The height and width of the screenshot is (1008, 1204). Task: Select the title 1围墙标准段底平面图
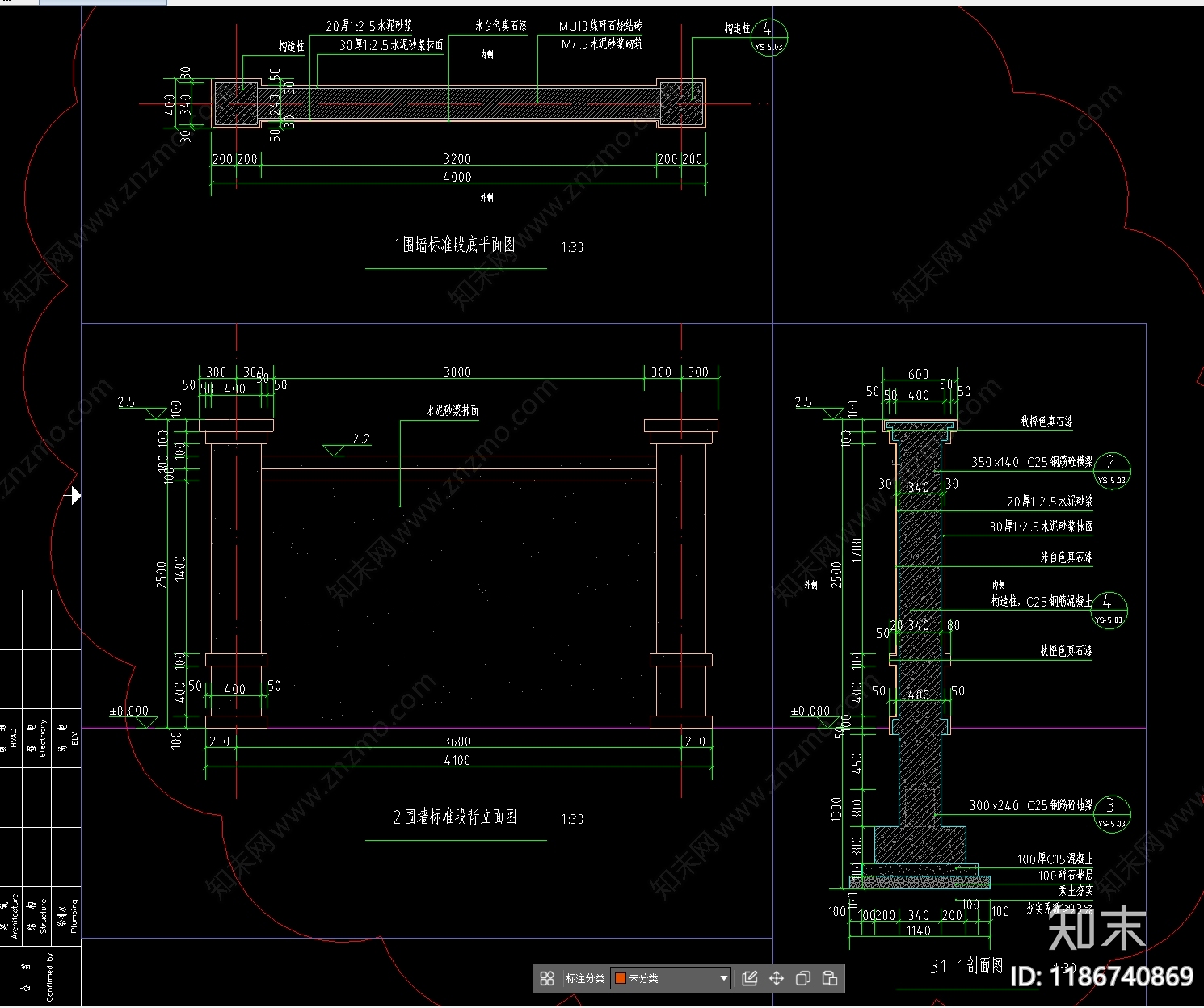[x=455, y=245]
